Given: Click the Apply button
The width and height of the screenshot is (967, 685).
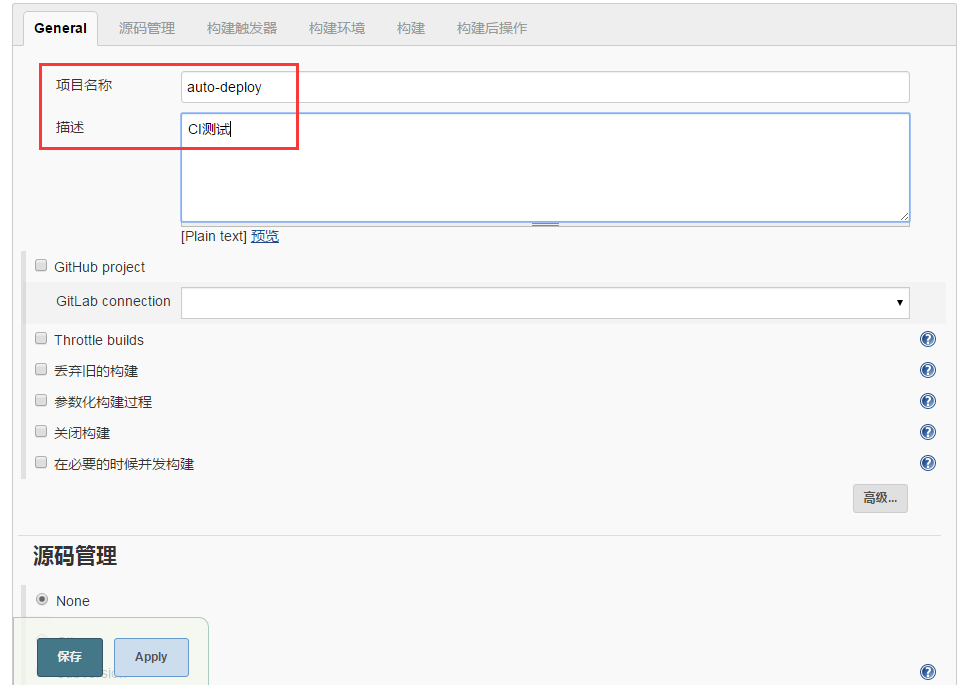Looking at the screenshot, I should (151, 657).
